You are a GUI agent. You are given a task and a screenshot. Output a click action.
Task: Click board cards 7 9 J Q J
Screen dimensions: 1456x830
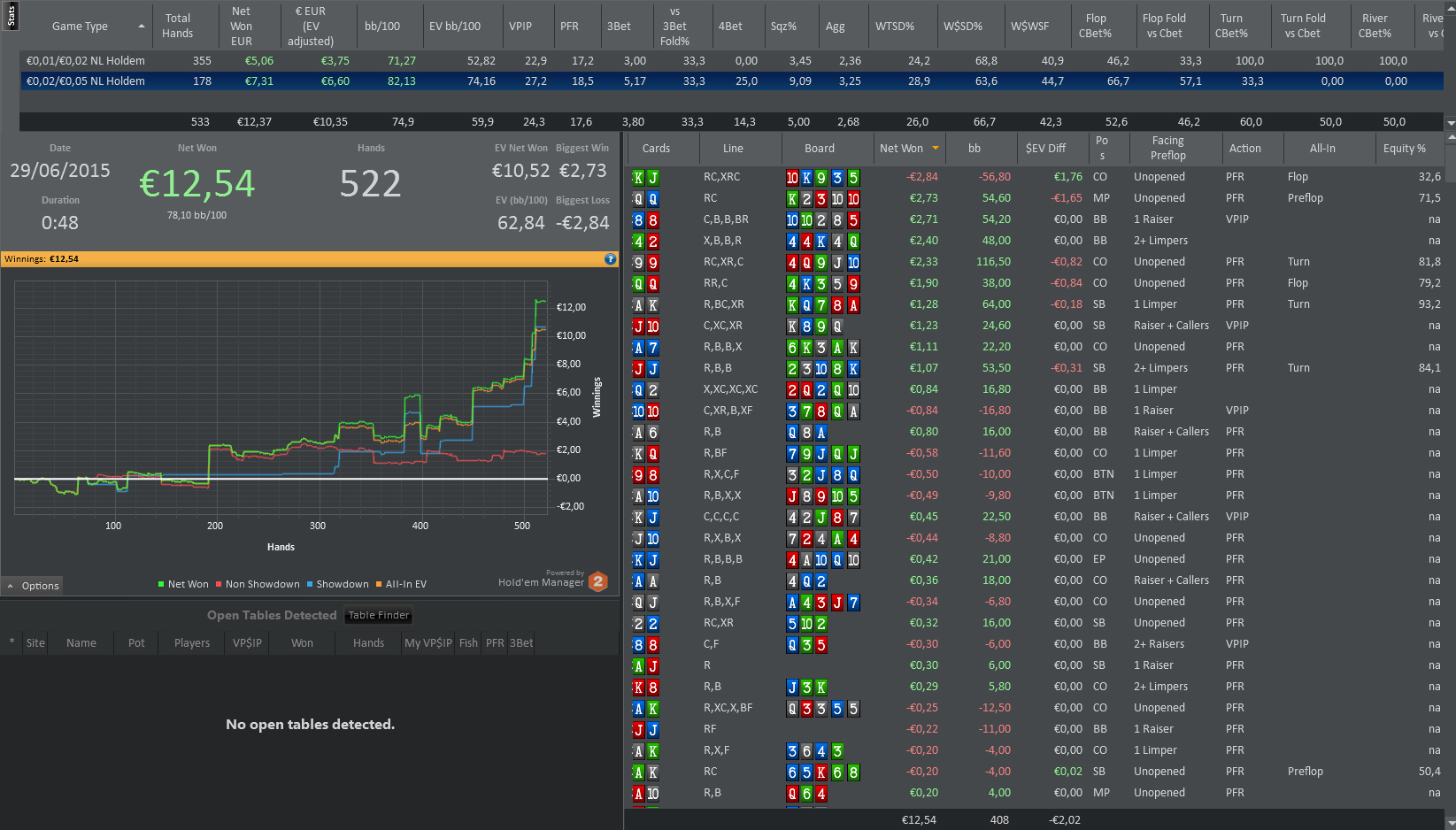tap(822, 454)
